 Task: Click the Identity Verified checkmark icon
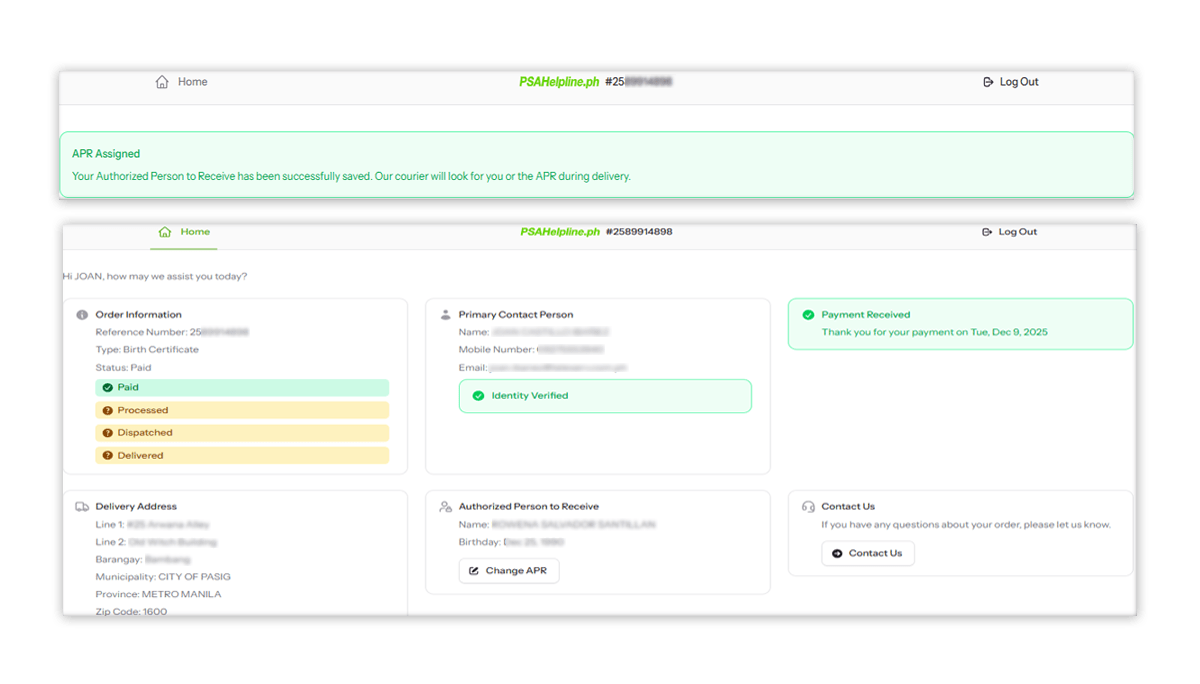(x=479, y=396)
